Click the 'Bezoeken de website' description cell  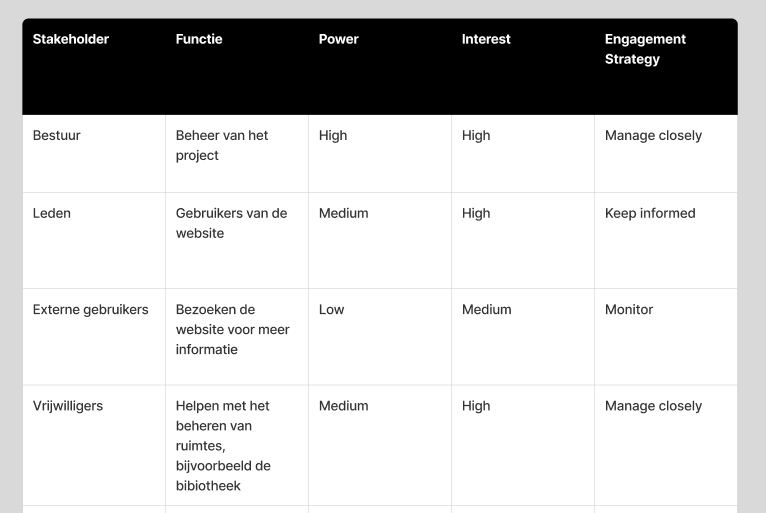[x=232, y=330]
